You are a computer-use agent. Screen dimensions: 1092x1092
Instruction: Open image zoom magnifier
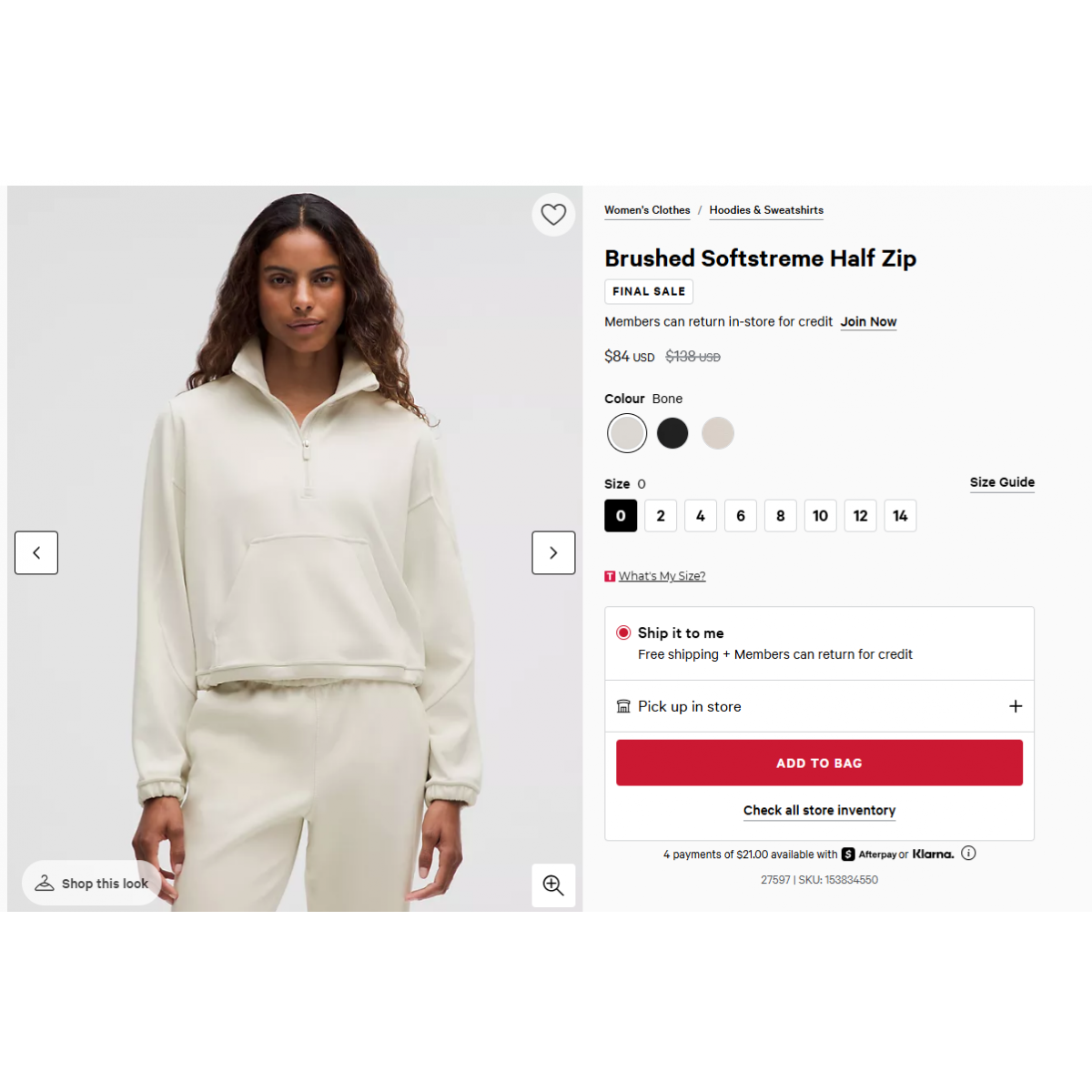point(553,885)
